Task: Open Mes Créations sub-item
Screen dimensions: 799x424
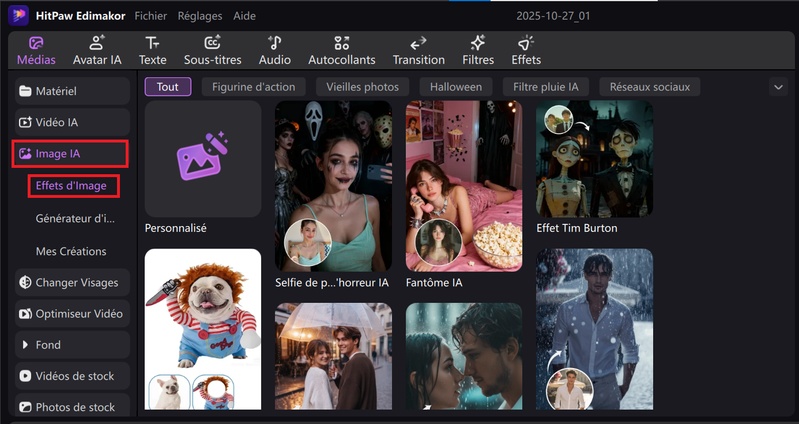Action: click(x=71, y=251)
